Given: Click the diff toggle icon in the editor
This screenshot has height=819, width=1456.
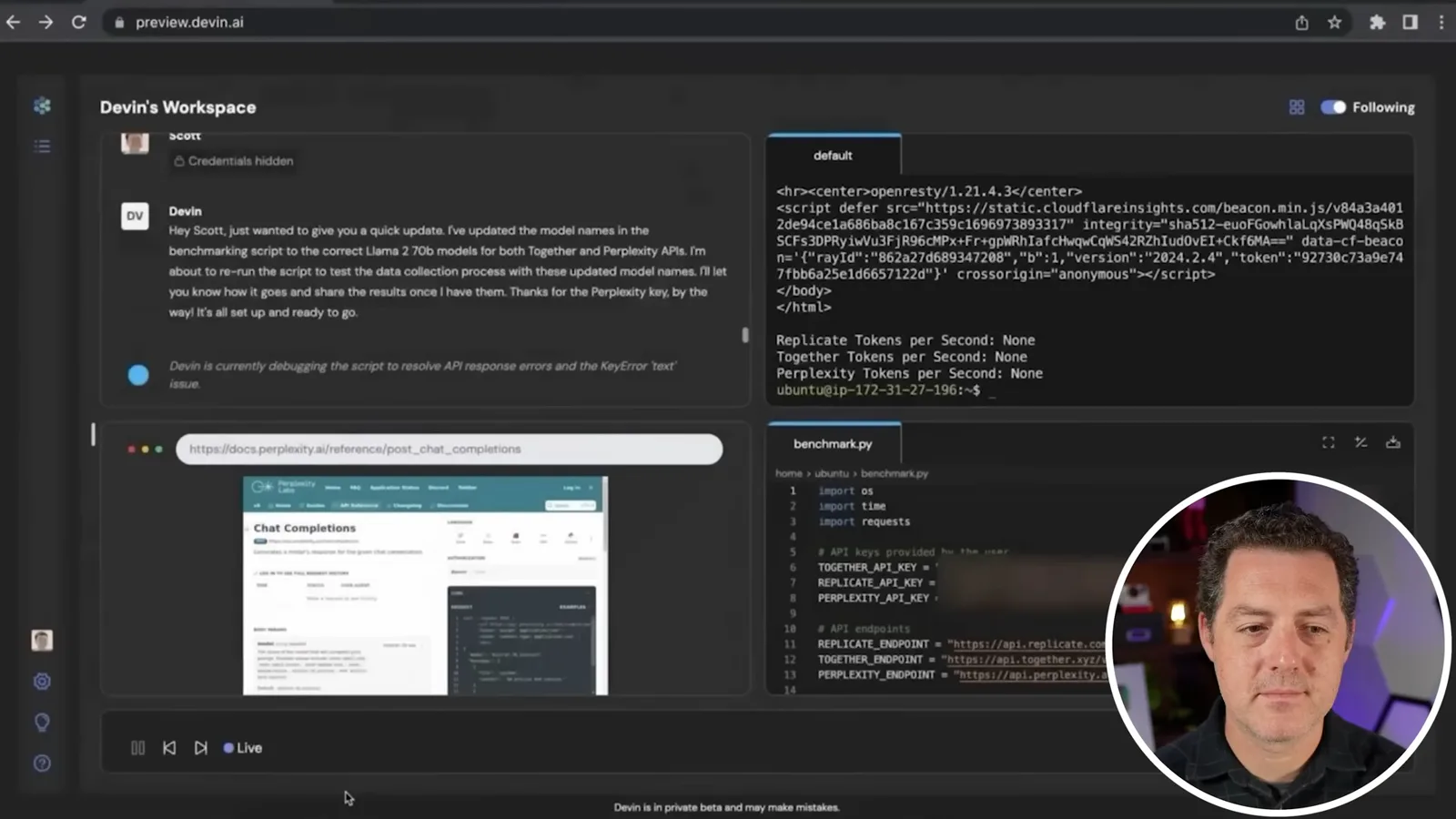Looking at the screenshot, I should 1360,442.
